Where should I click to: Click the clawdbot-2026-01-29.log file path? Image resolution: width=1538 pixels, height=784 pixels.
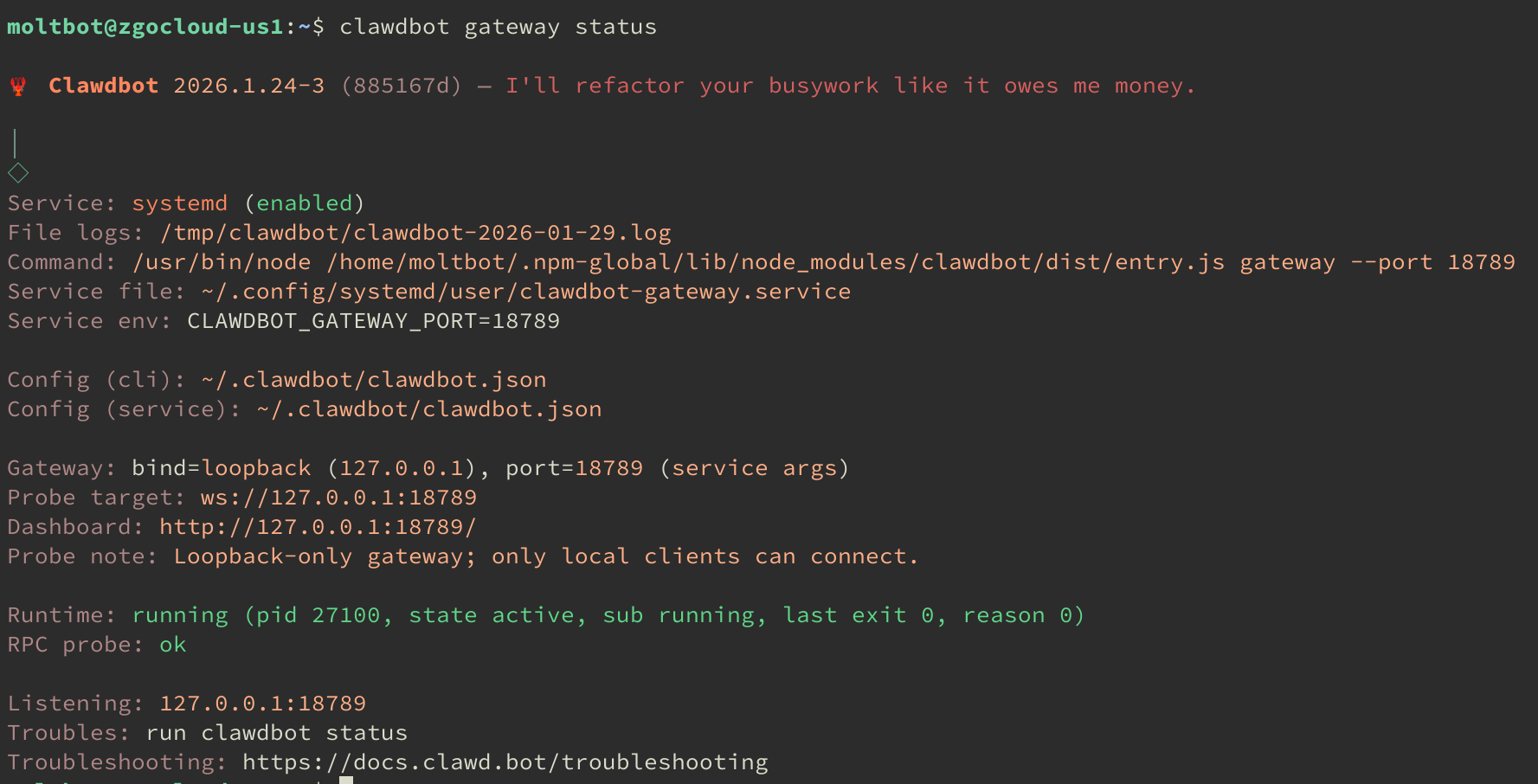click(415, 233)
